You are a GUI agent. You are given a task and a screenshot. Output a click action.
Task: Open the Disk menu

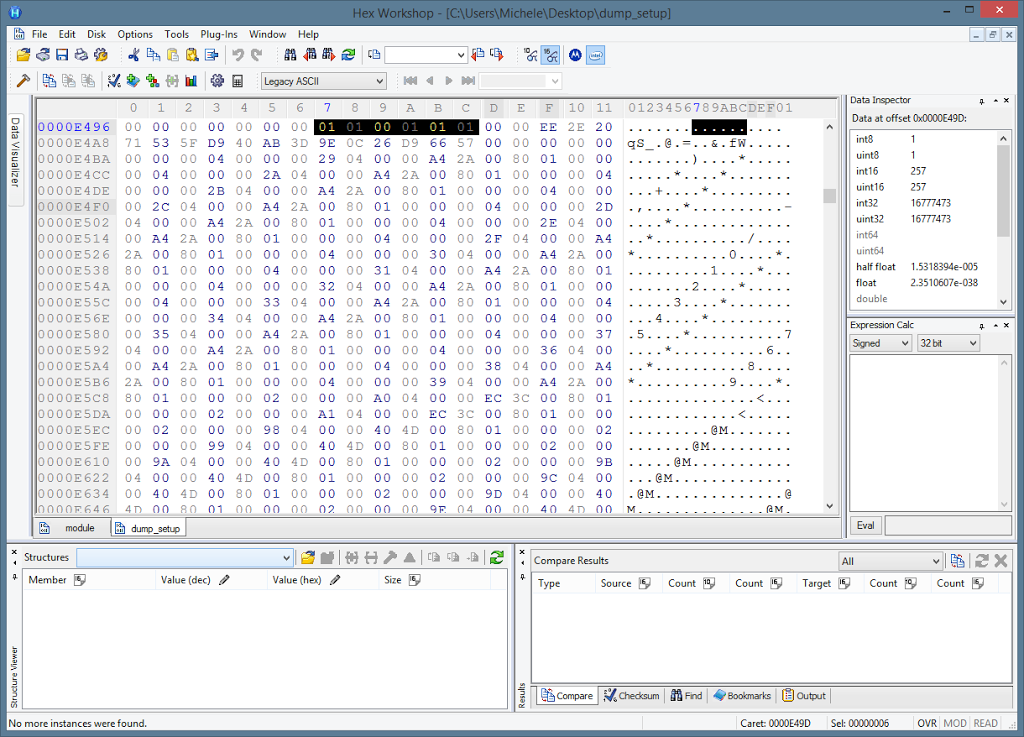pos(97,34)
